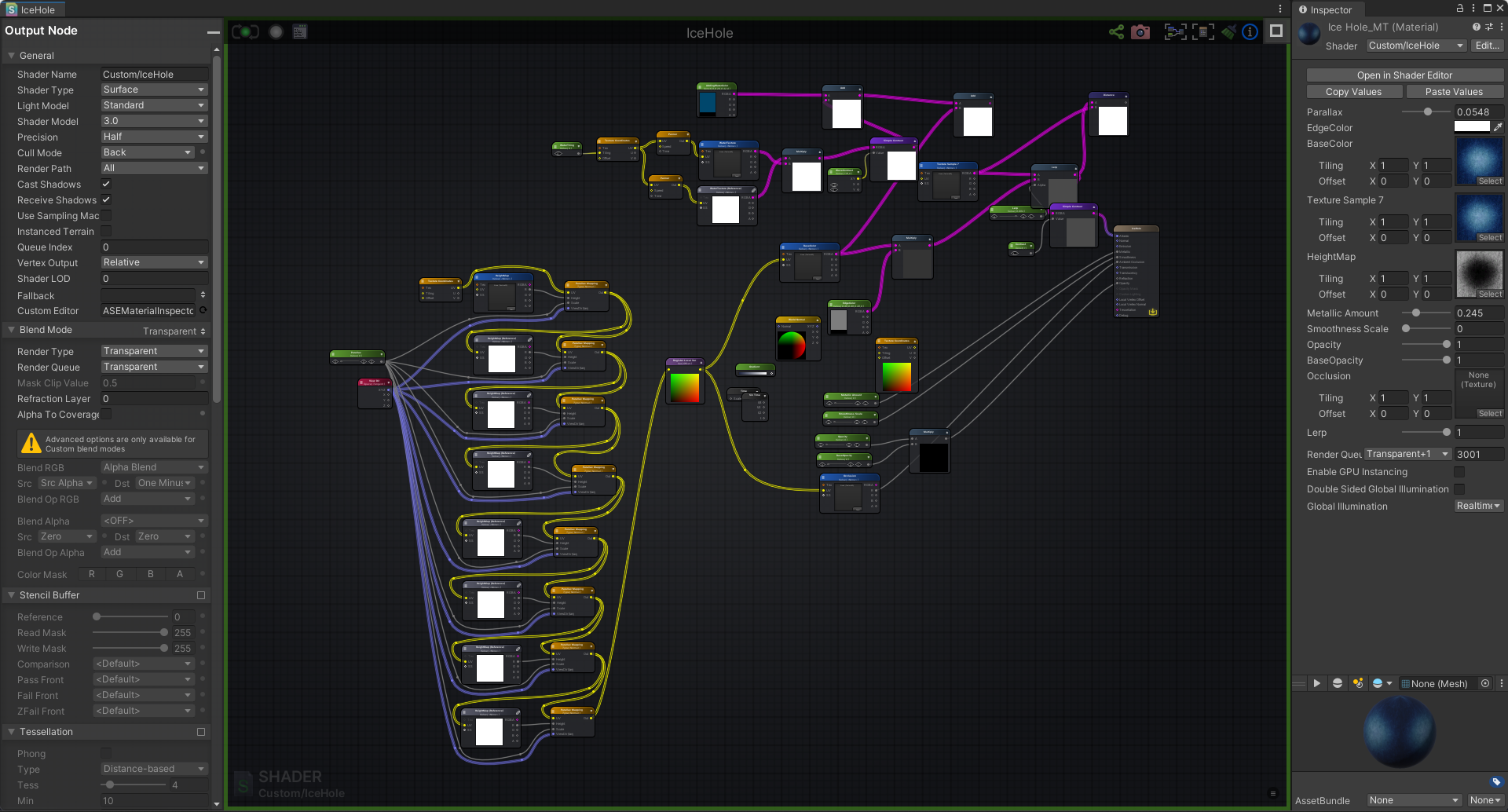Click the EdgeColor eyedropper icon
1508x812 pixels.
[1498, 127]
